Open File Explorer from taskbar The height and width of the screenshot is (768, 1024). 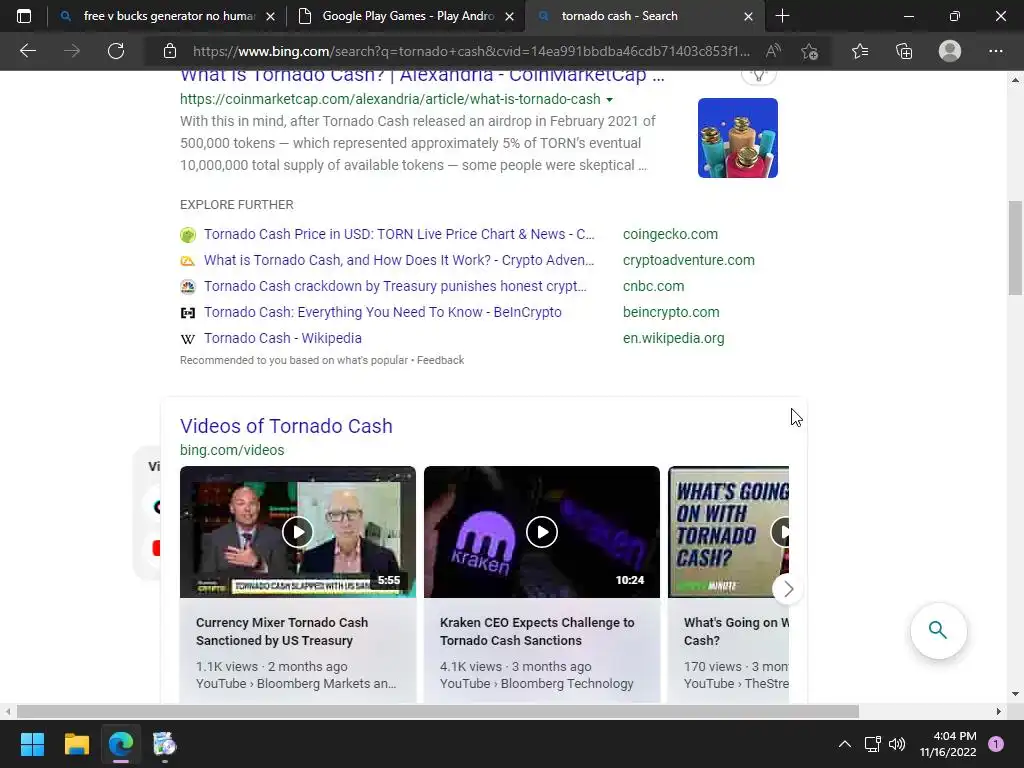click(x=76, y=744)
